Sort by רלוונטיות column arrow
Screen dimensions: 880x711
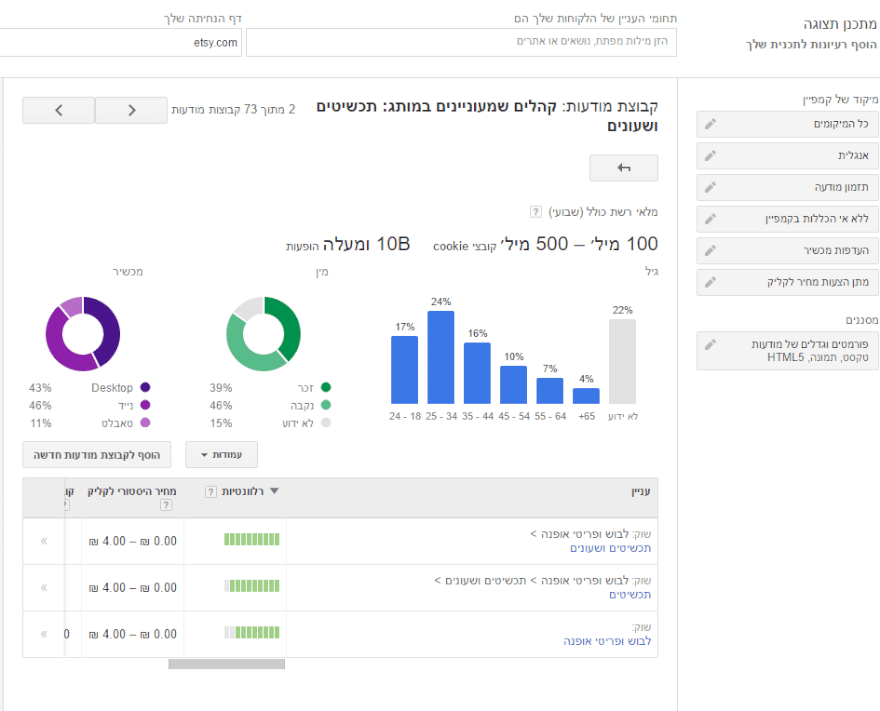[275, 491]
